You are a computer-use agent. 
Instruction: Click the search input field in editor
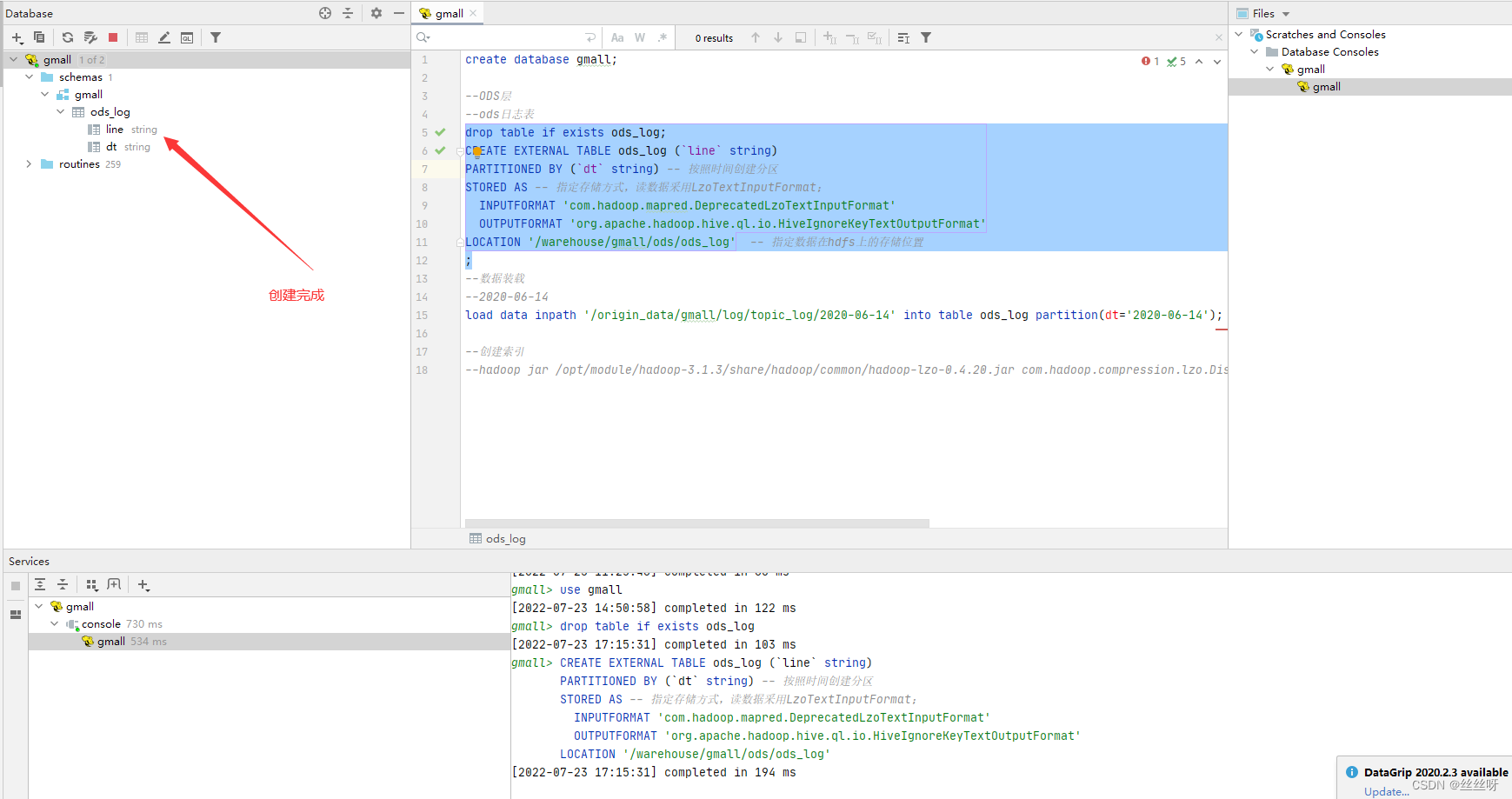504,37
